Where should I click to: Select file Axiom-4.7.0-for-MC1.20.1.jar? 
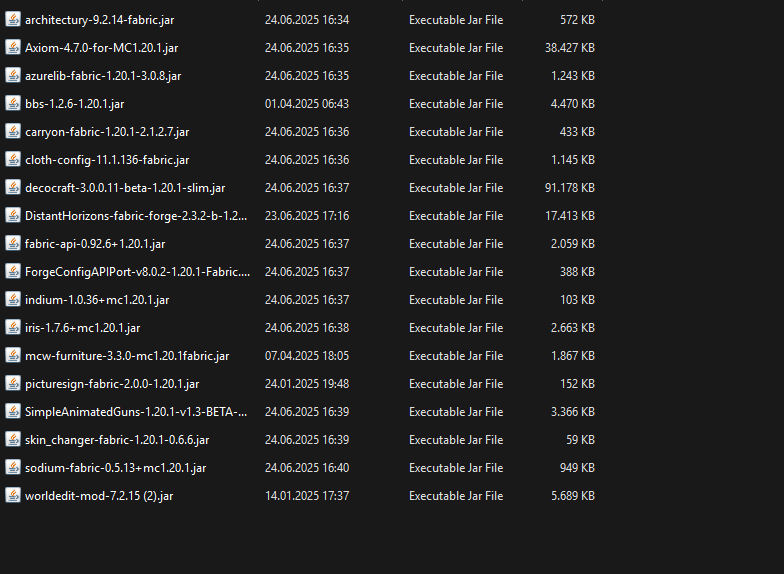pos(102,48)
